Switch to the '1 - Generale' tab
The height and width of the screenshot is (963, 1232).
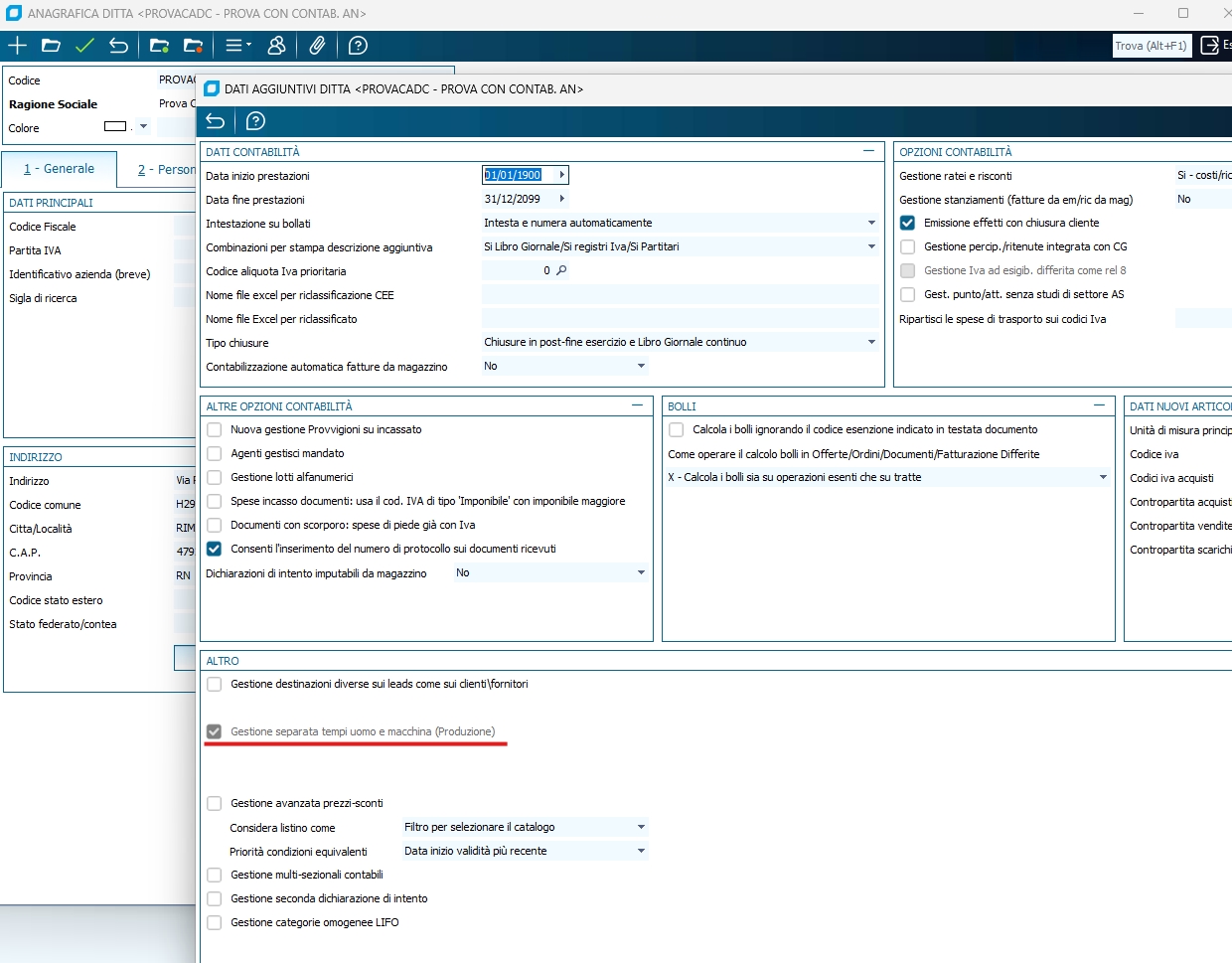click(60, 169)
